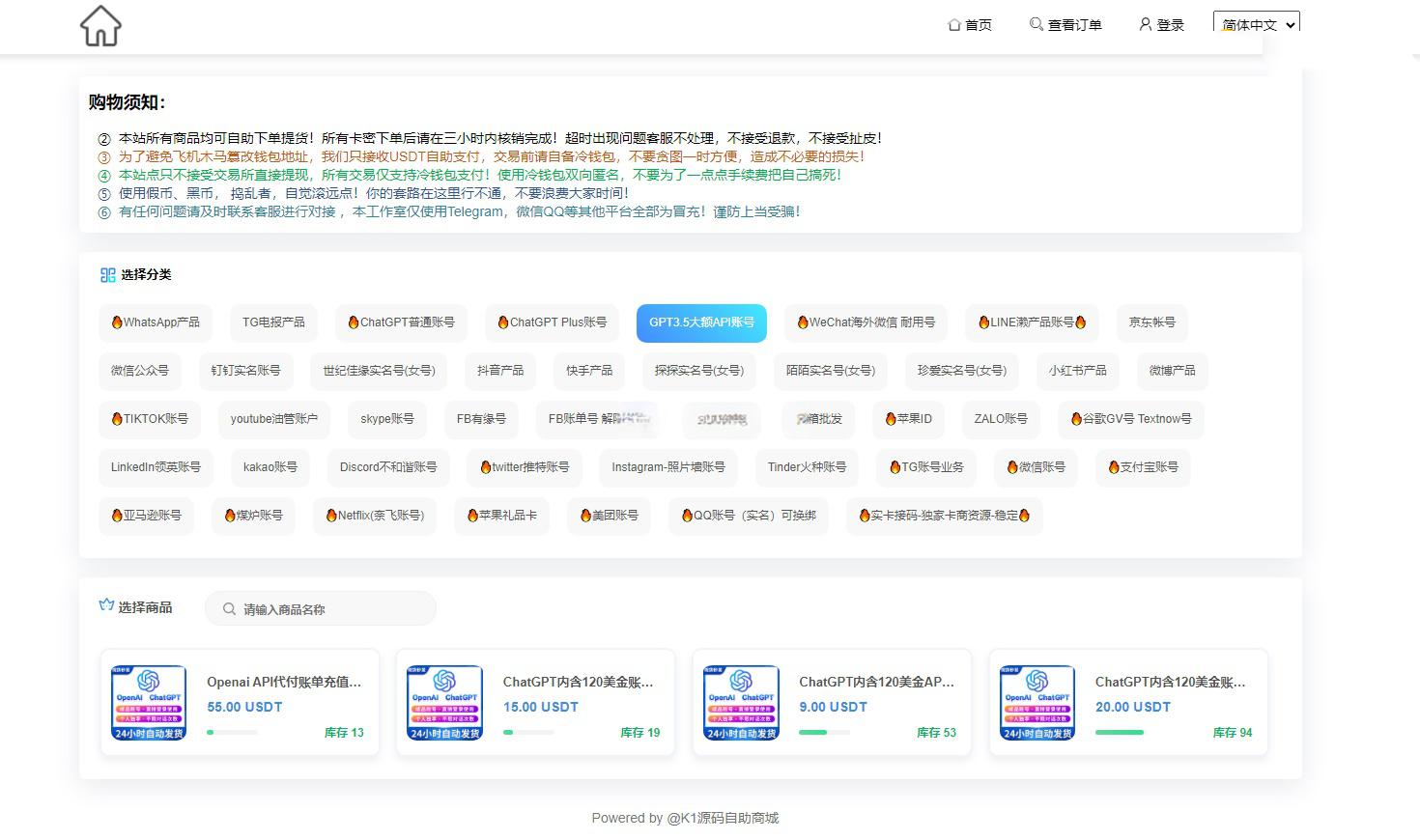
Task: Choose 珍爱实名号(女号) category
Action: 961,371
